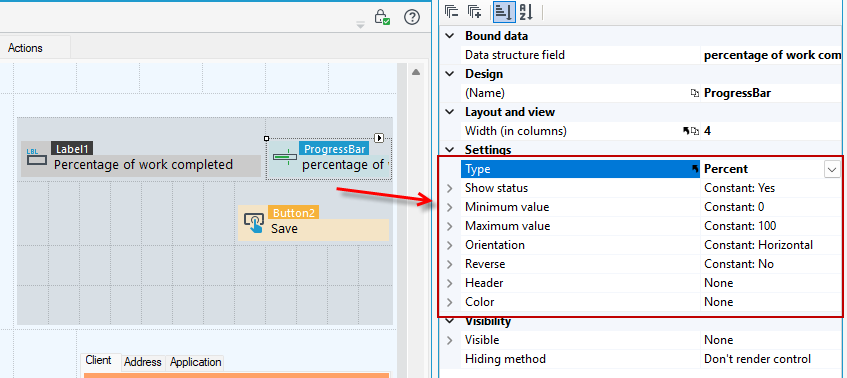Expand the Maximum value property
Screen dimensions: 847x378
coord(449,226)
